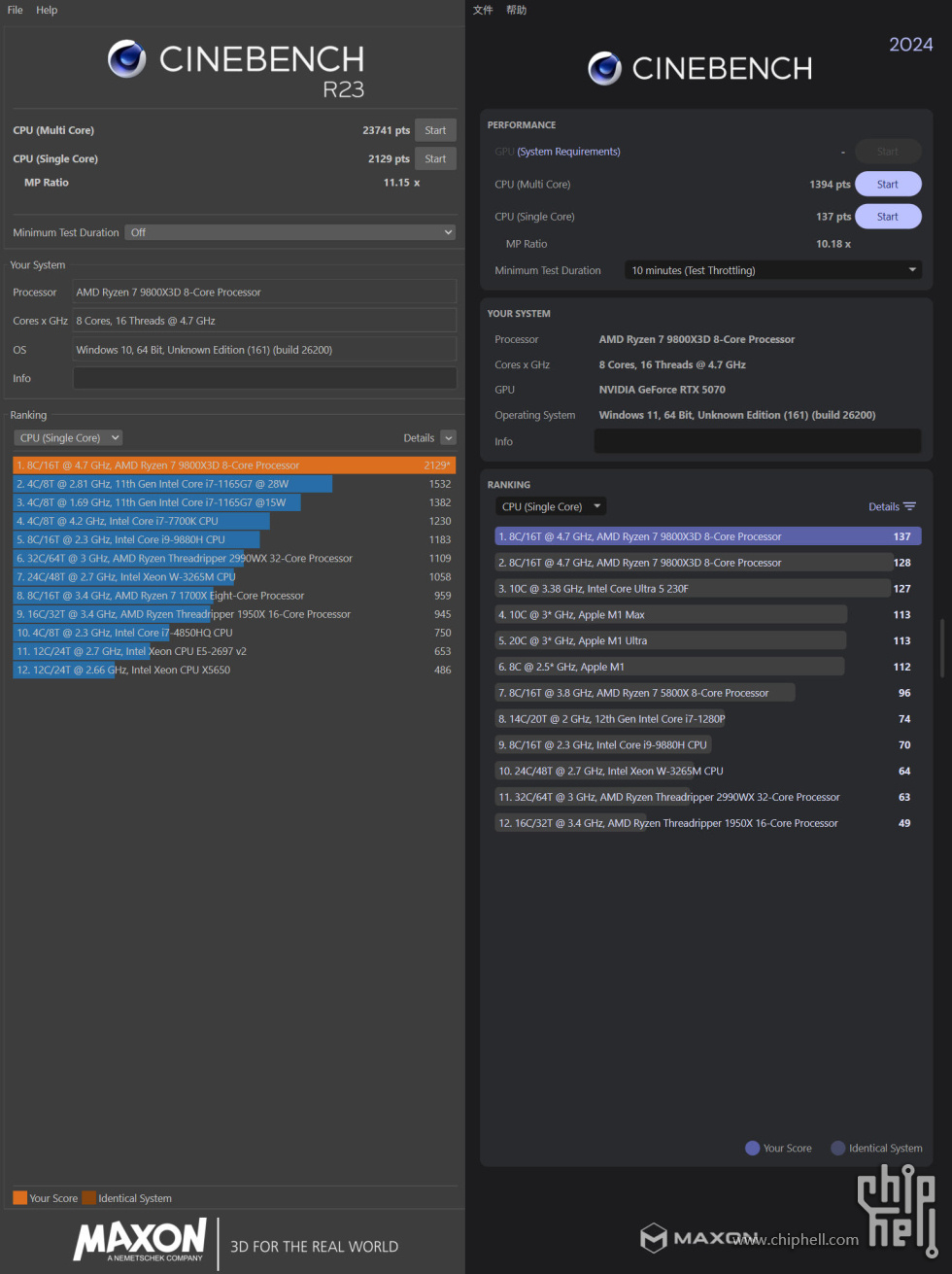Open Minimum Test Duration dropdown set to Off
This screenshot has height=1274, width=952.
[289, 232]
